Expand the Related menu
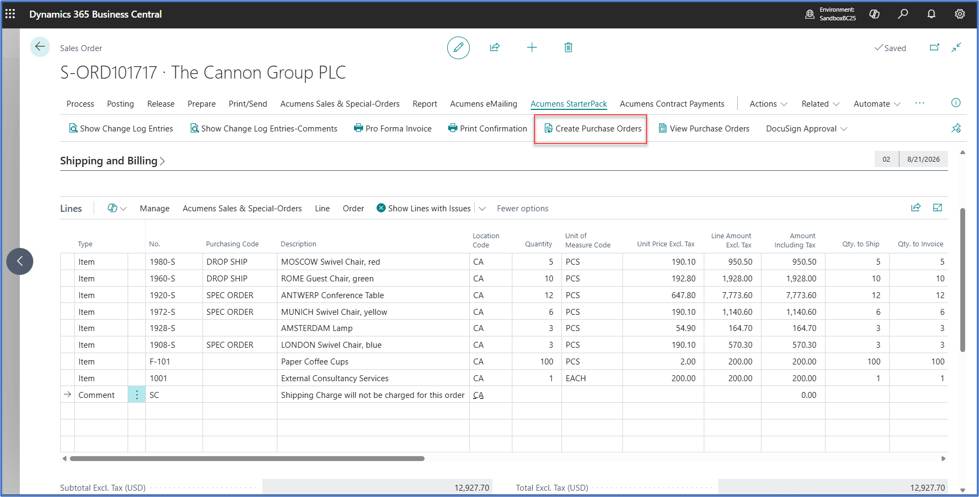979x497 pixels. [820, 104]
